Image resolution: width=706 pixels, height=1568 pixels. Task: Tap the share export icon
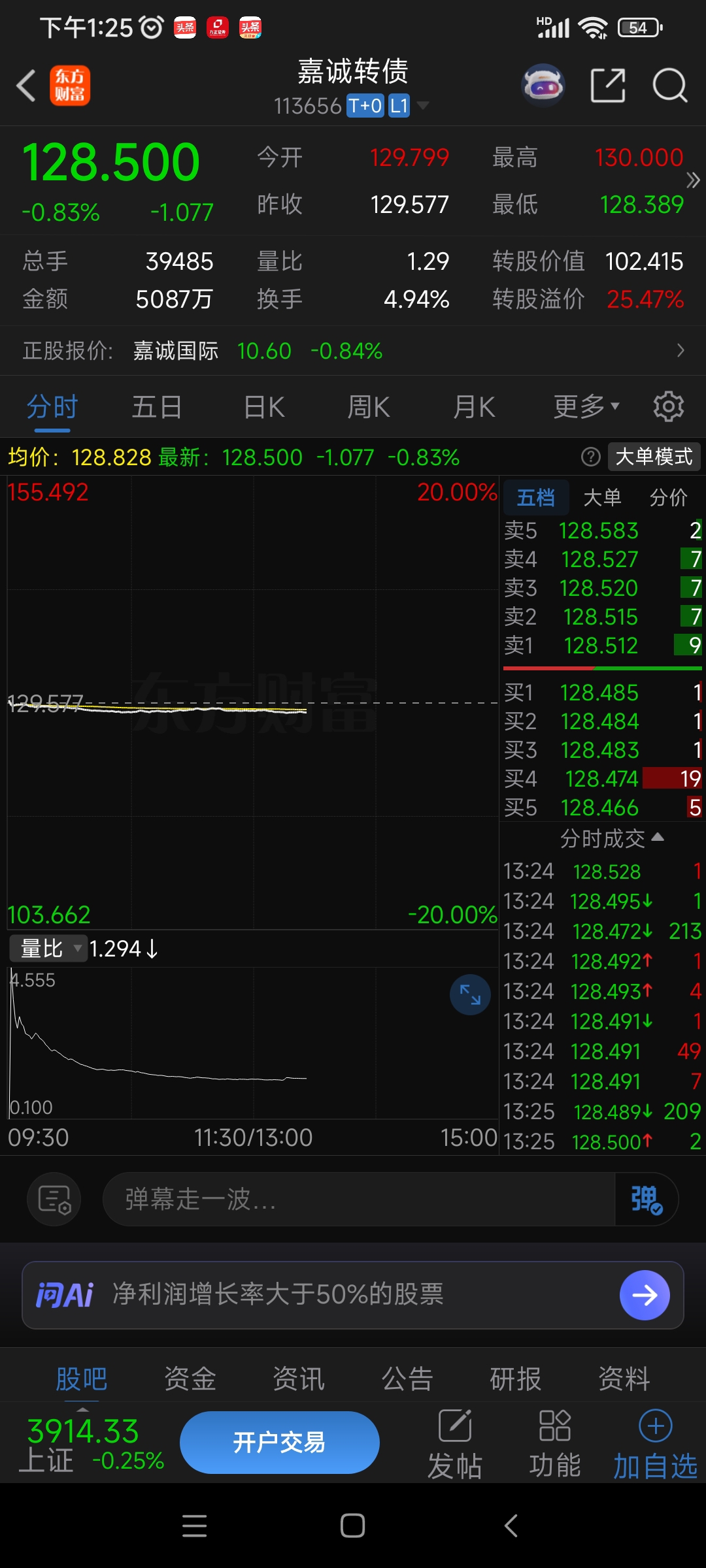(x=608, y=86)
